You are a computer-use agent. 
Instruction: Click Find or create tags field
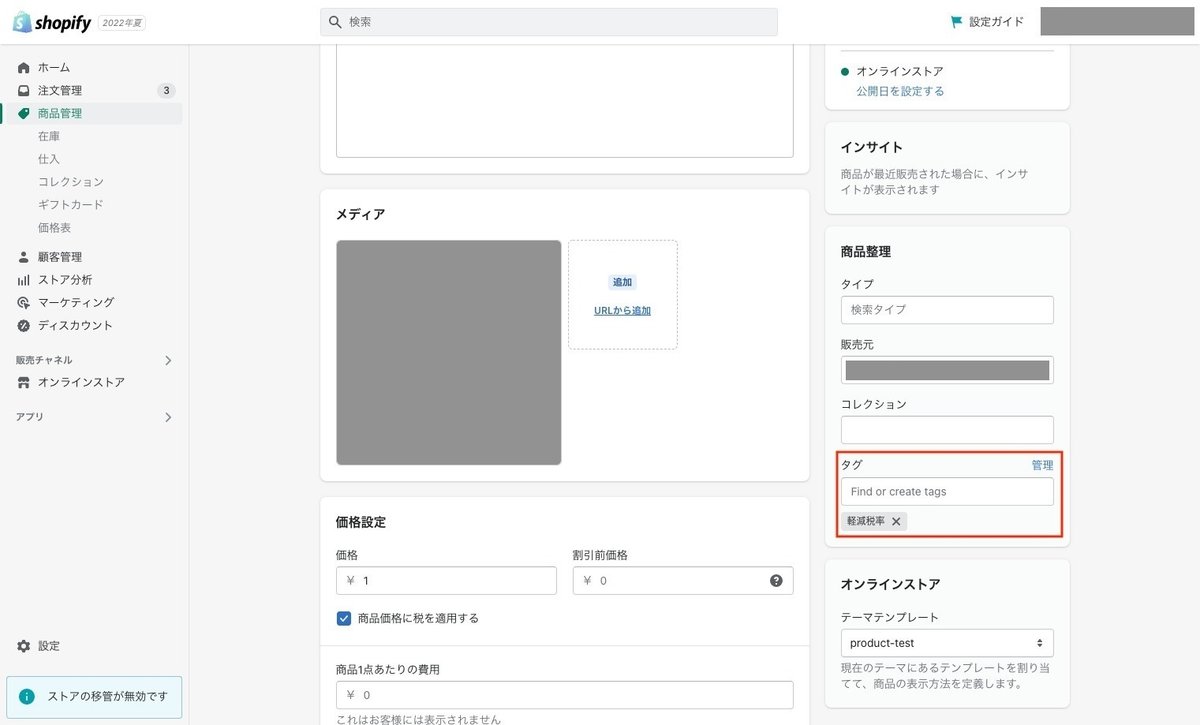click(947, 492)
